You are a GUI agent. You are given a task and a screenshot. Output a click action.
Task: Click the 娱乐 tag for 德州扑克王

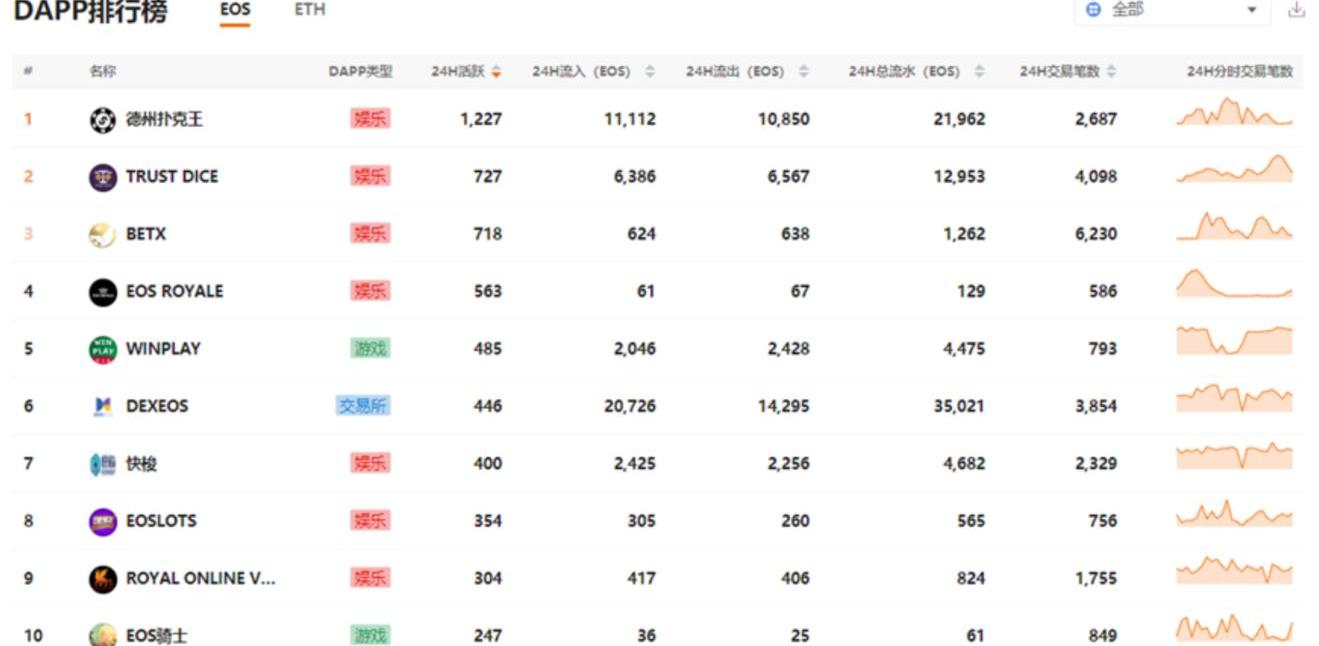(x=370, y=119)
